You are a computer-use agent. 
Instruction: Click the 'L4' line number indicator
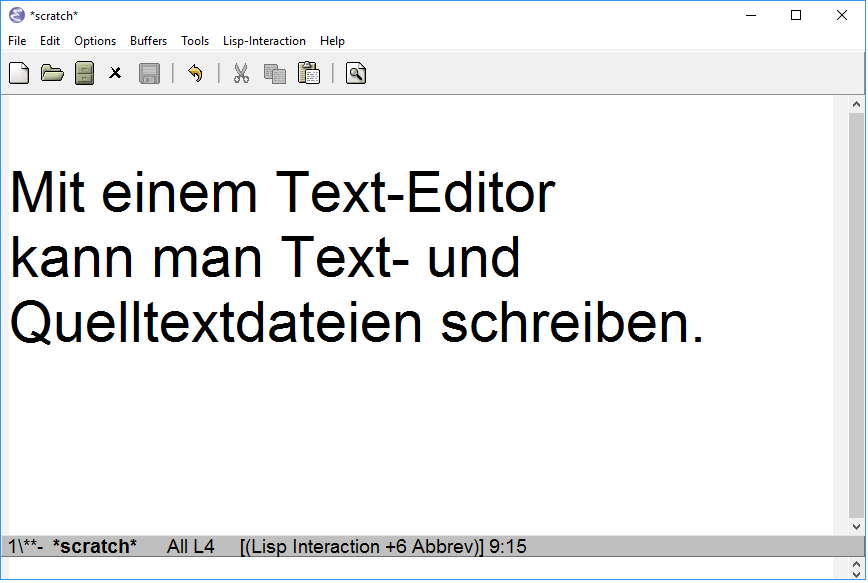203,547
